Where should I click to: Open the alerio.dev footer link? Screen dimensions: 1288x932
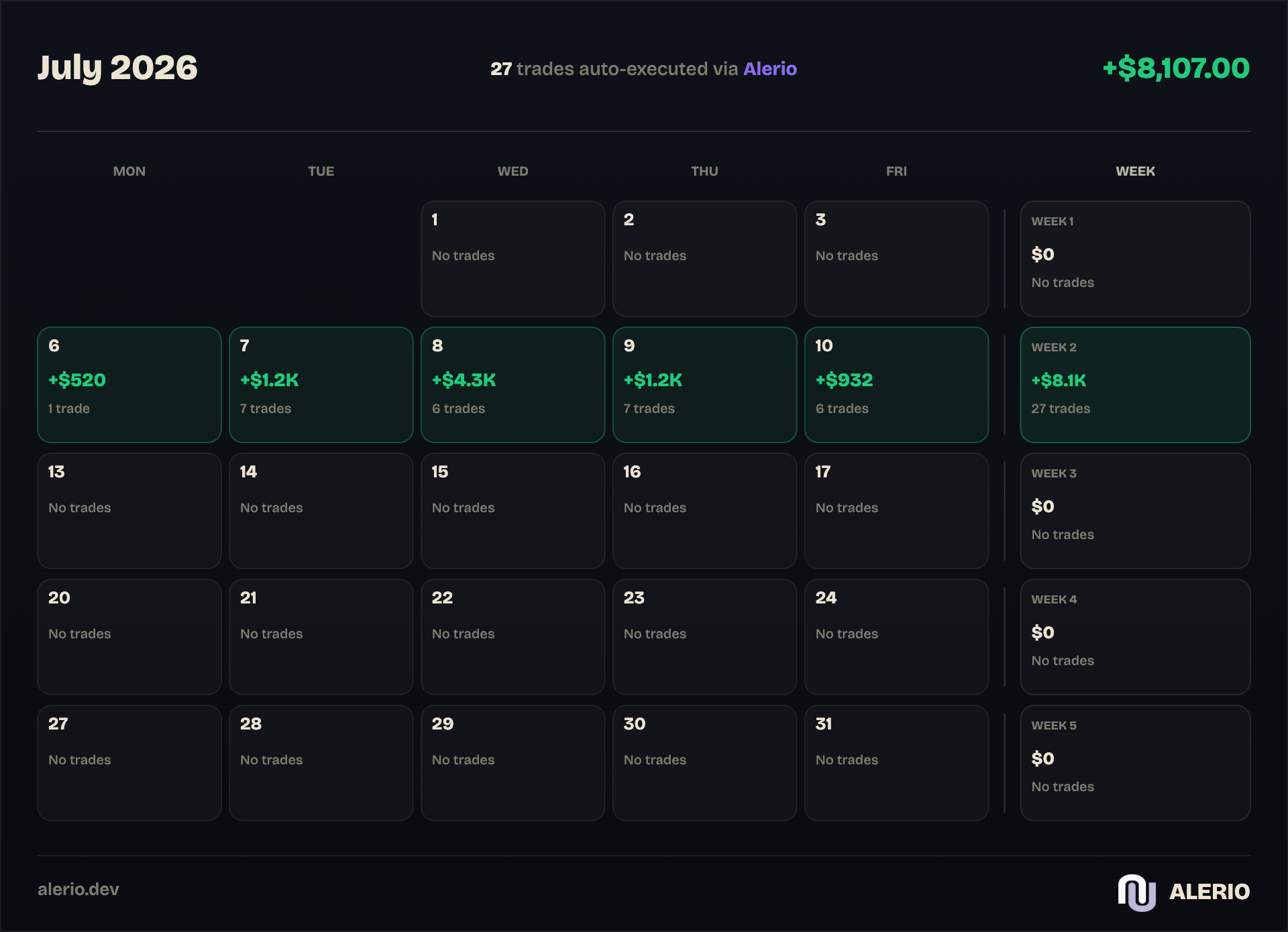pyautogui.click(x=78, y=889)
